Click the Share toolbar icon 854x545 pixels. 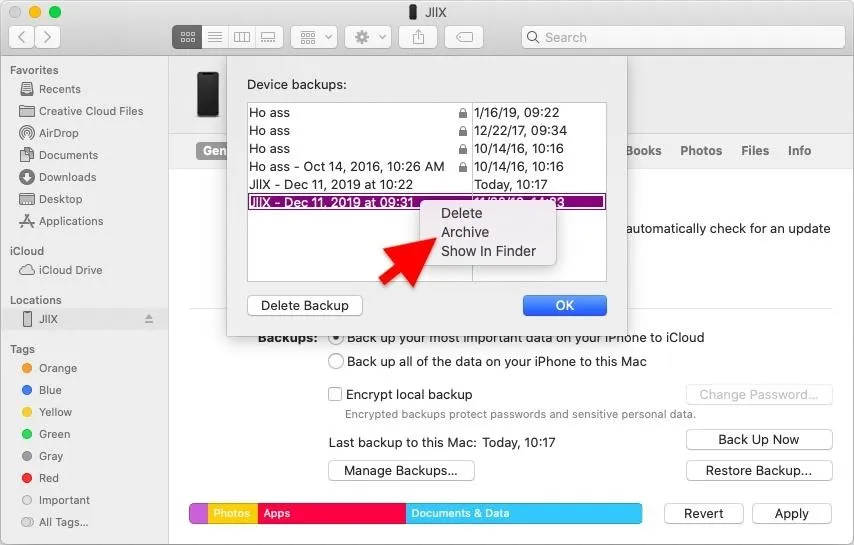[418, 37]
